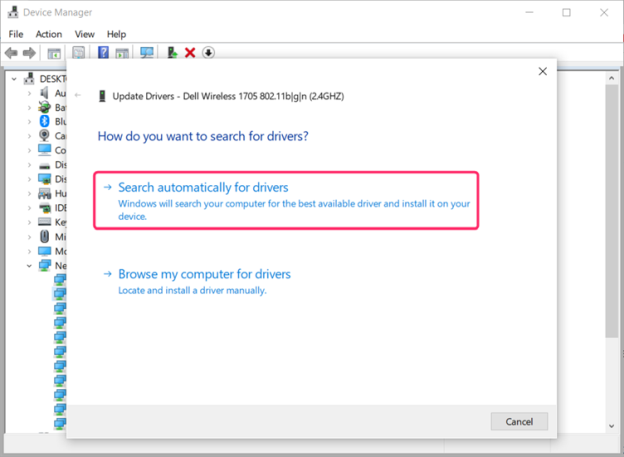Open Help via the blue question mark icon
Image resolution: width=624 pixels, height=457 pixels.
click(103, 53)
